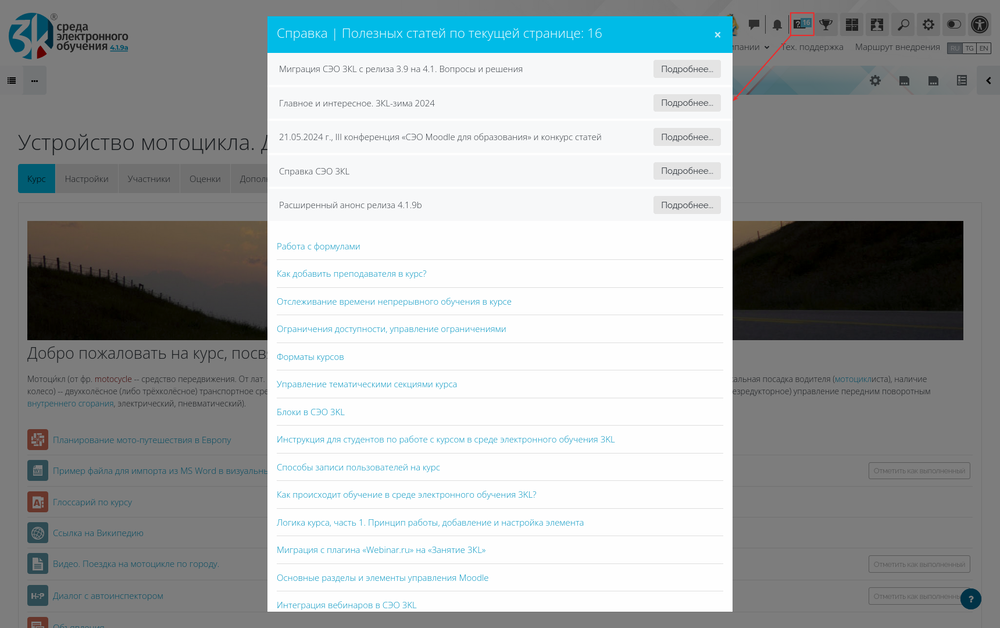Switch language to EN

click(984, 48)
